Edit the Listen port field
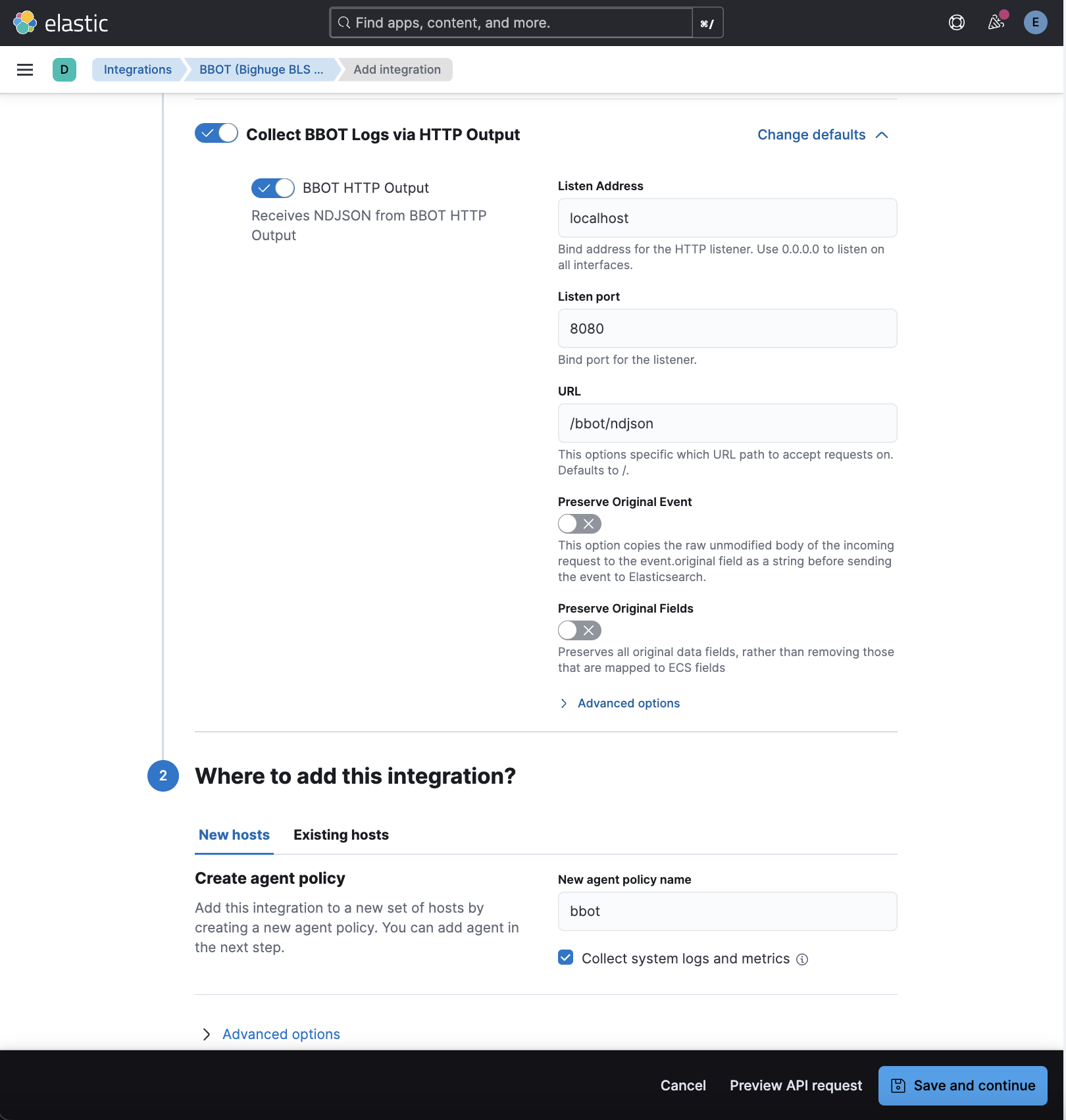The height and width of the screenshot is (1120, 1066). (728, 328)
